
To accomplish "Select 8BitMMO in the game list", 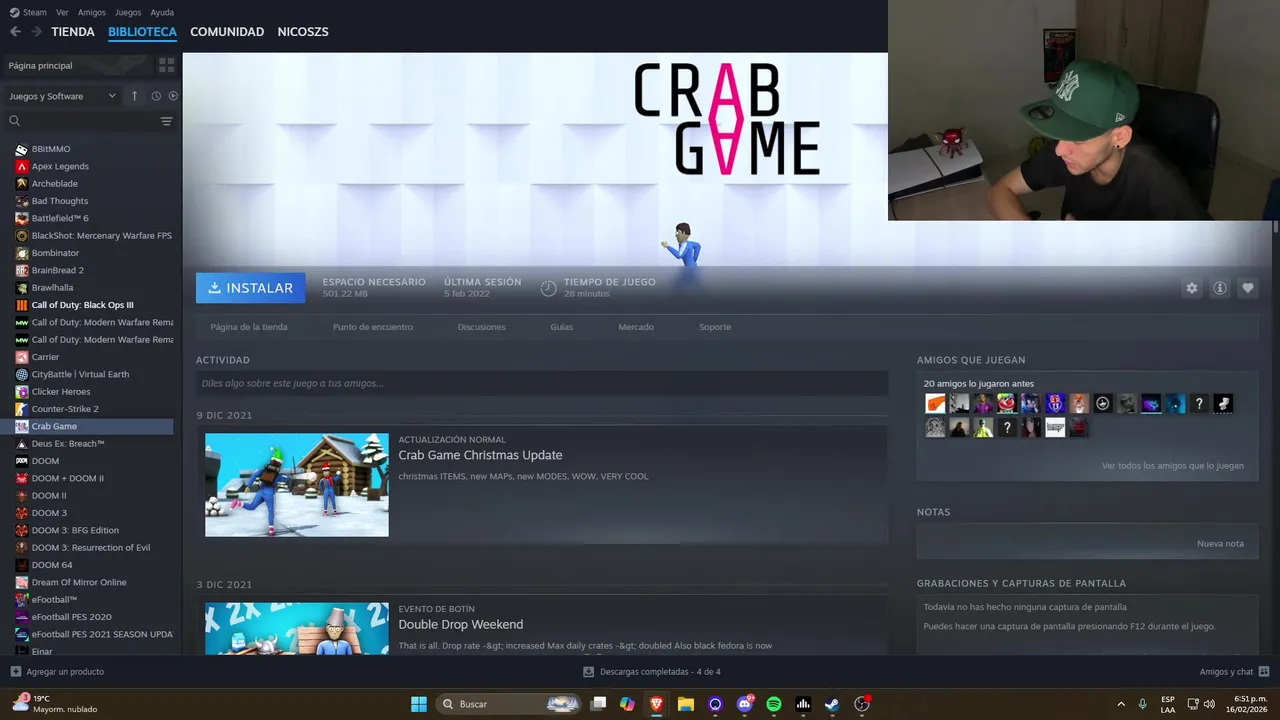I will (x=51, y=149).
